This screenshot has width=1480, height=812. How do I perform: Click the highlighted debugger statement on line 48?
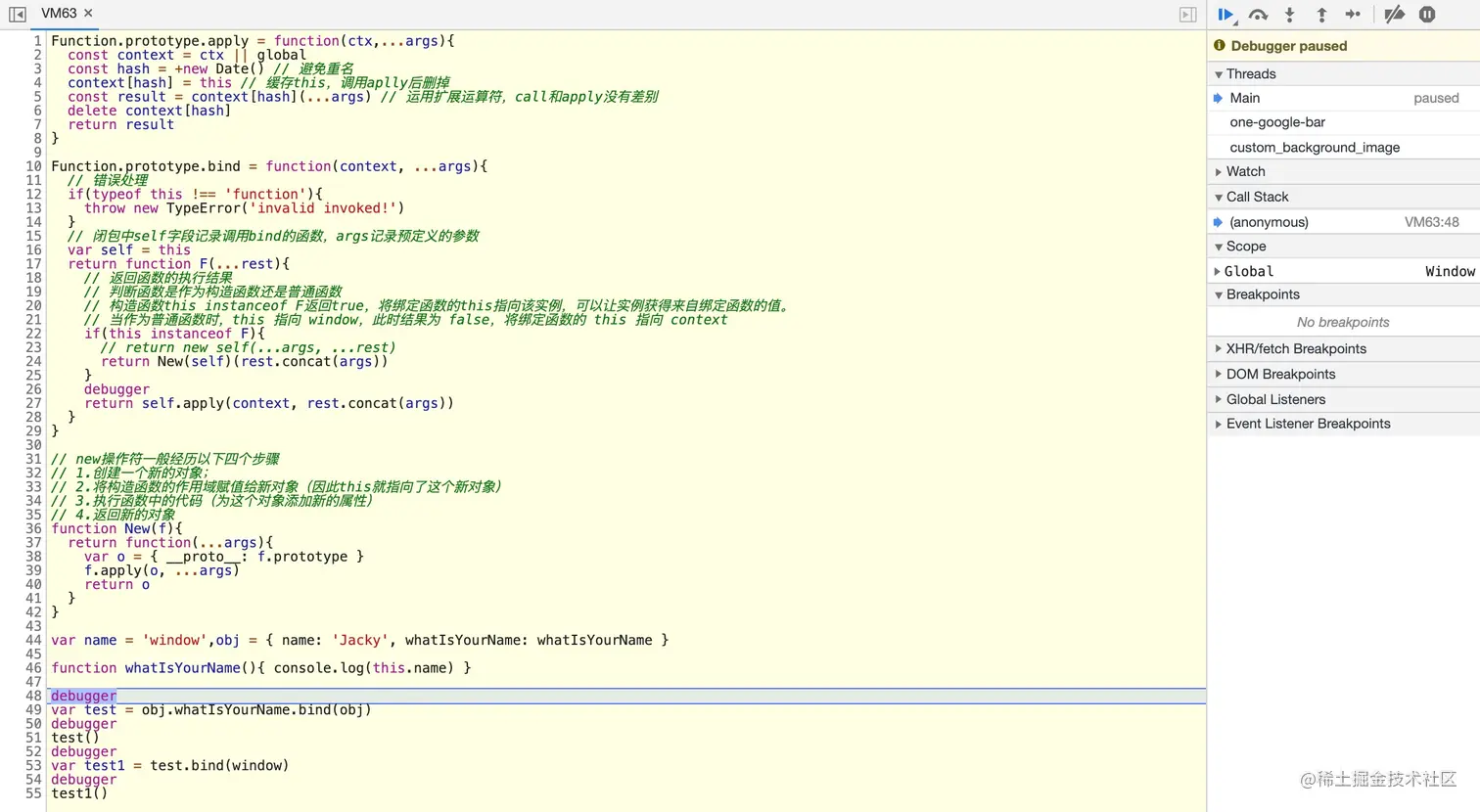84,696
